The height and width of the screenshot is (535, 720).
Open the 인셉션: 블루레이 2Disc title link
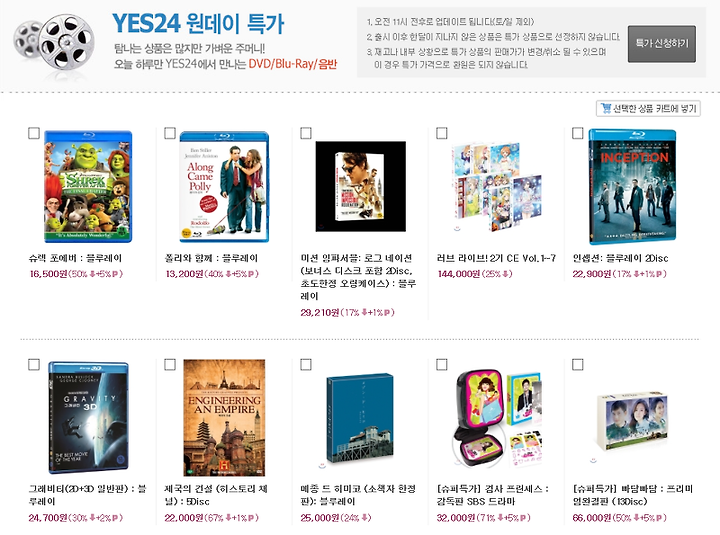pyautogui.click(x=620, y=258)
